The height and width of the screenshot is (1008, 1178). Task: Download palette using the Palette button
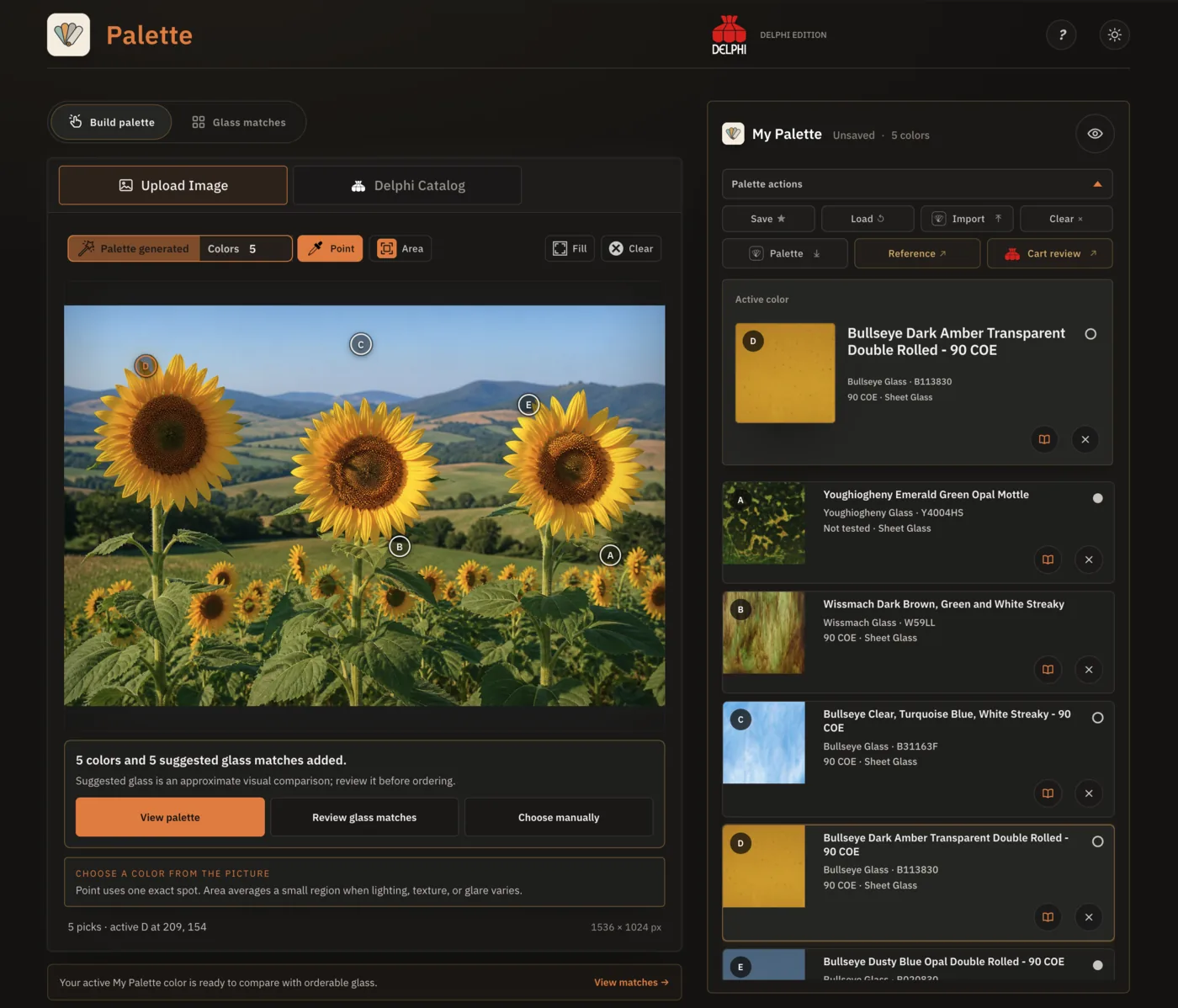tap(785, 253)
